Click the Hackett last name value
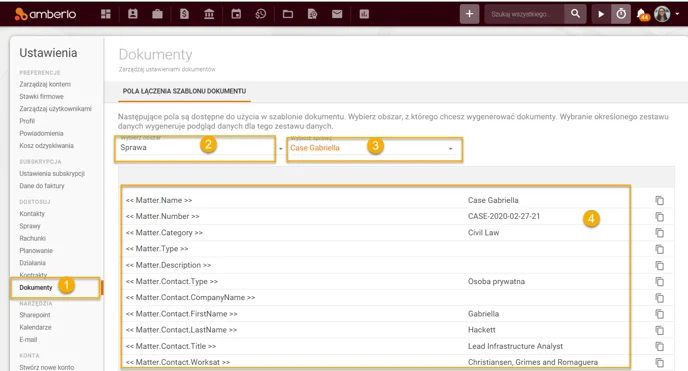The width and height of the screenshot is (688, 371). [x=481, y=330]
